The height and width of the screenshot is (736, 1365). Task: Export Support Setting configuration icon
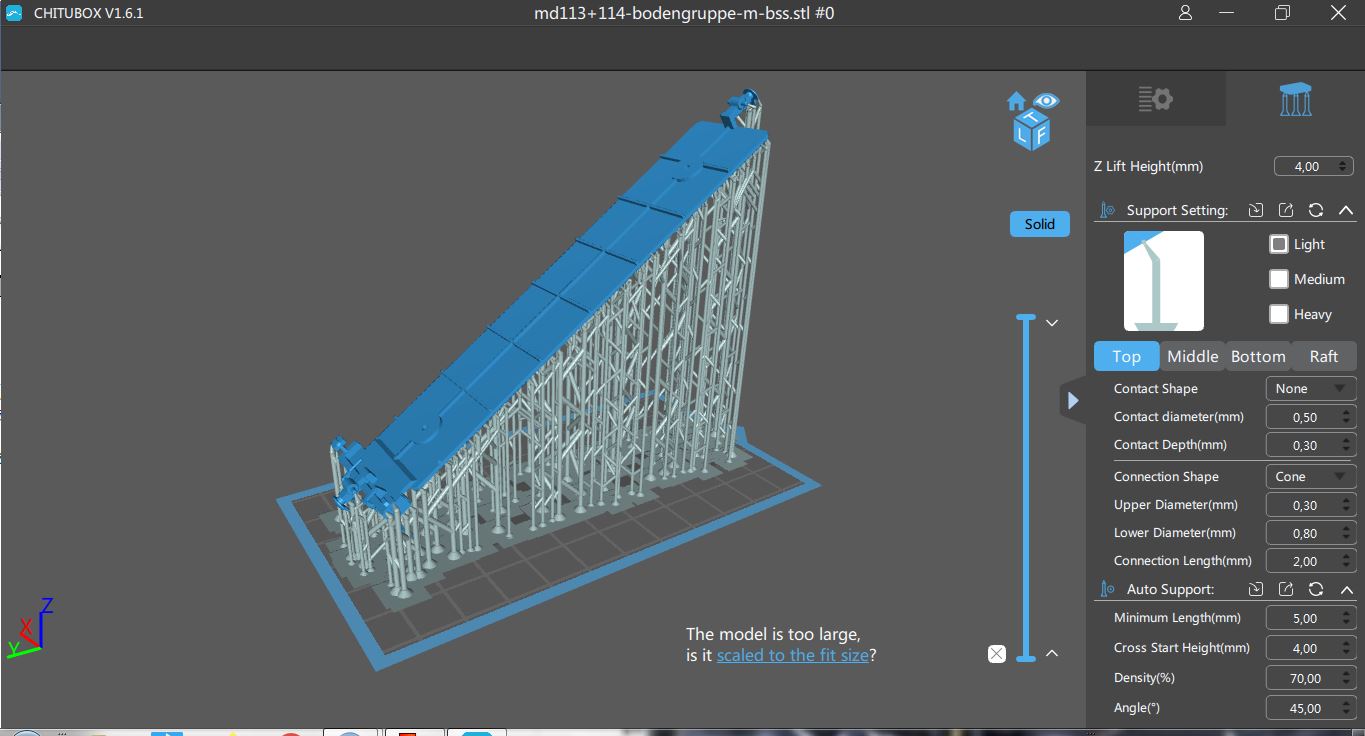click(1286, 210)
